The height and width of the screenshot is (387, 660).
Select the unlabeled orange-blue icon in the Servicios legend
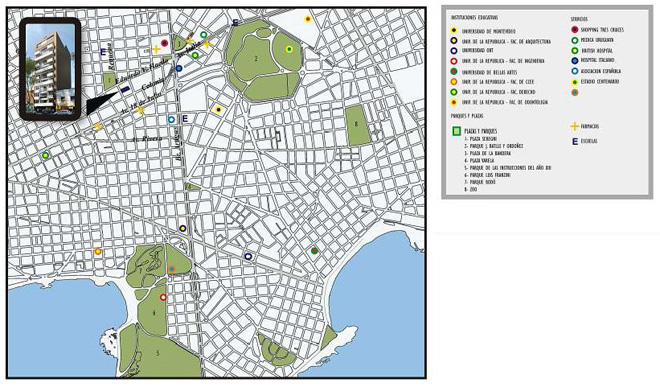coord(575,92)
